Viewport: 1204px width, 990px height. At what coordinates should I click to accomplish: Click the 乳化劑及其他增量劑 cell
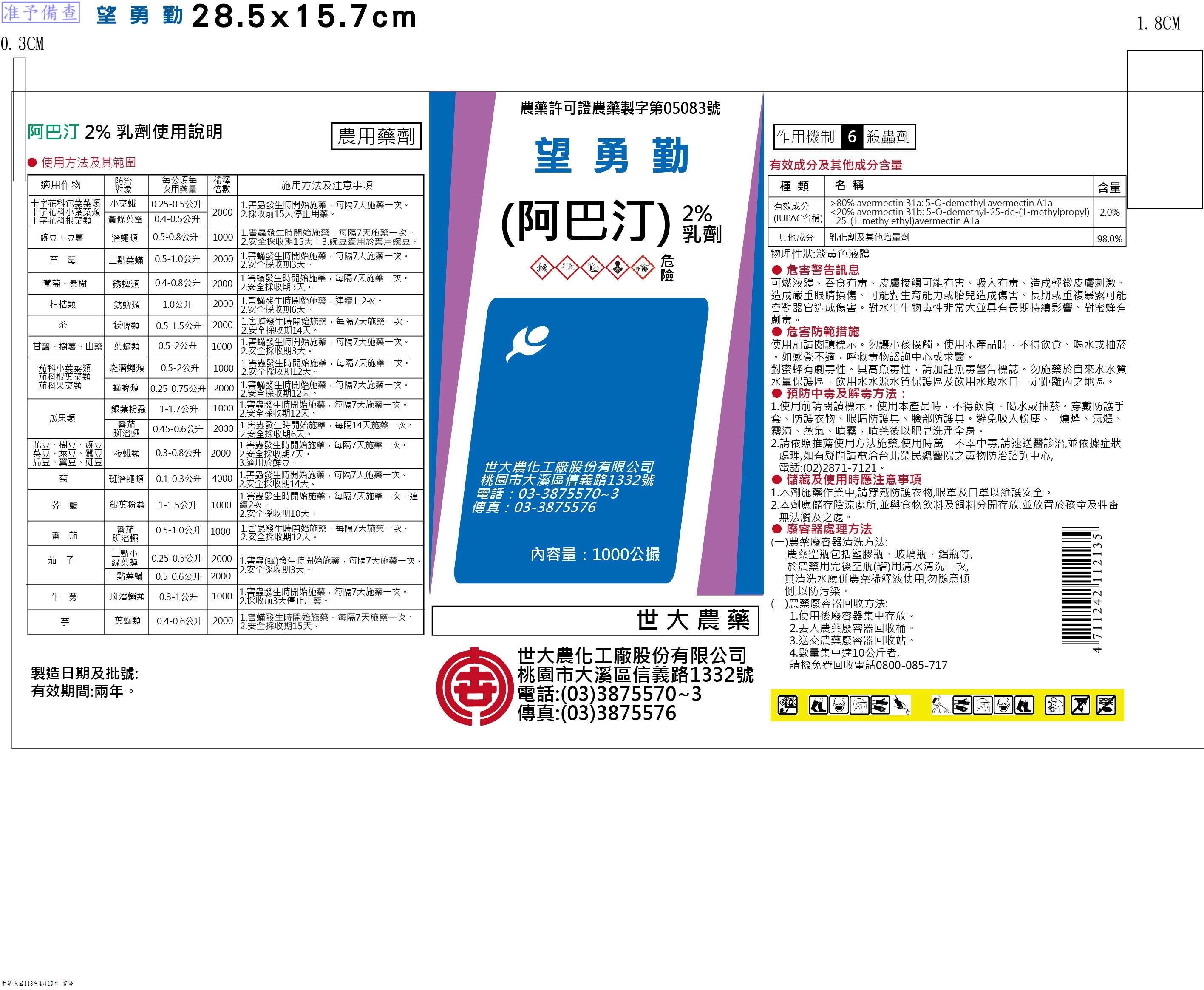click(x=870, y=237)
